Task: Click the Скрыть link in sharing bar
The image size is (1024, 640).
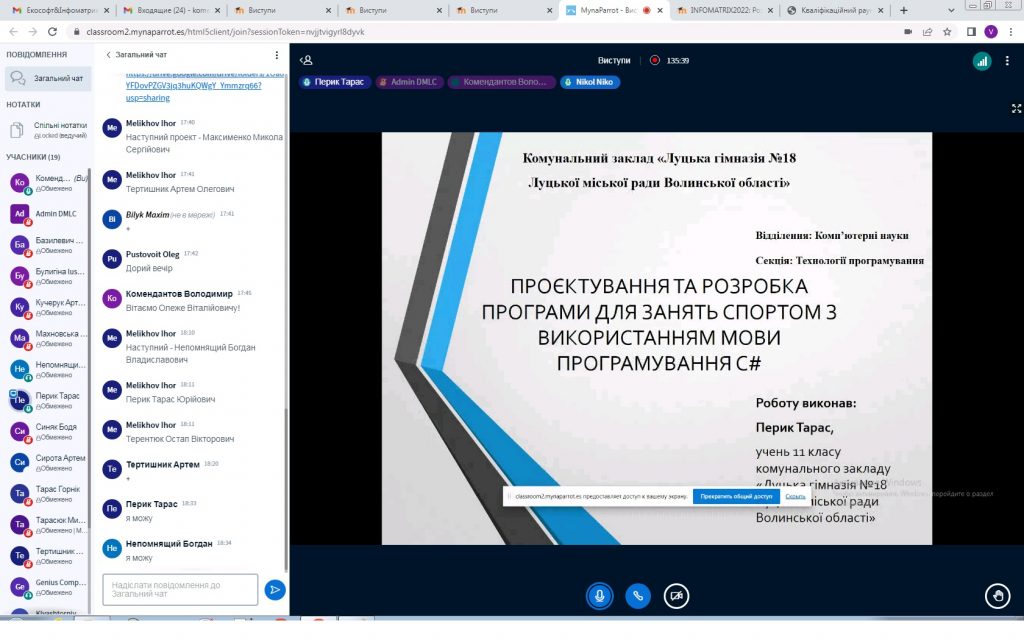Action: [x=795, y=496]
